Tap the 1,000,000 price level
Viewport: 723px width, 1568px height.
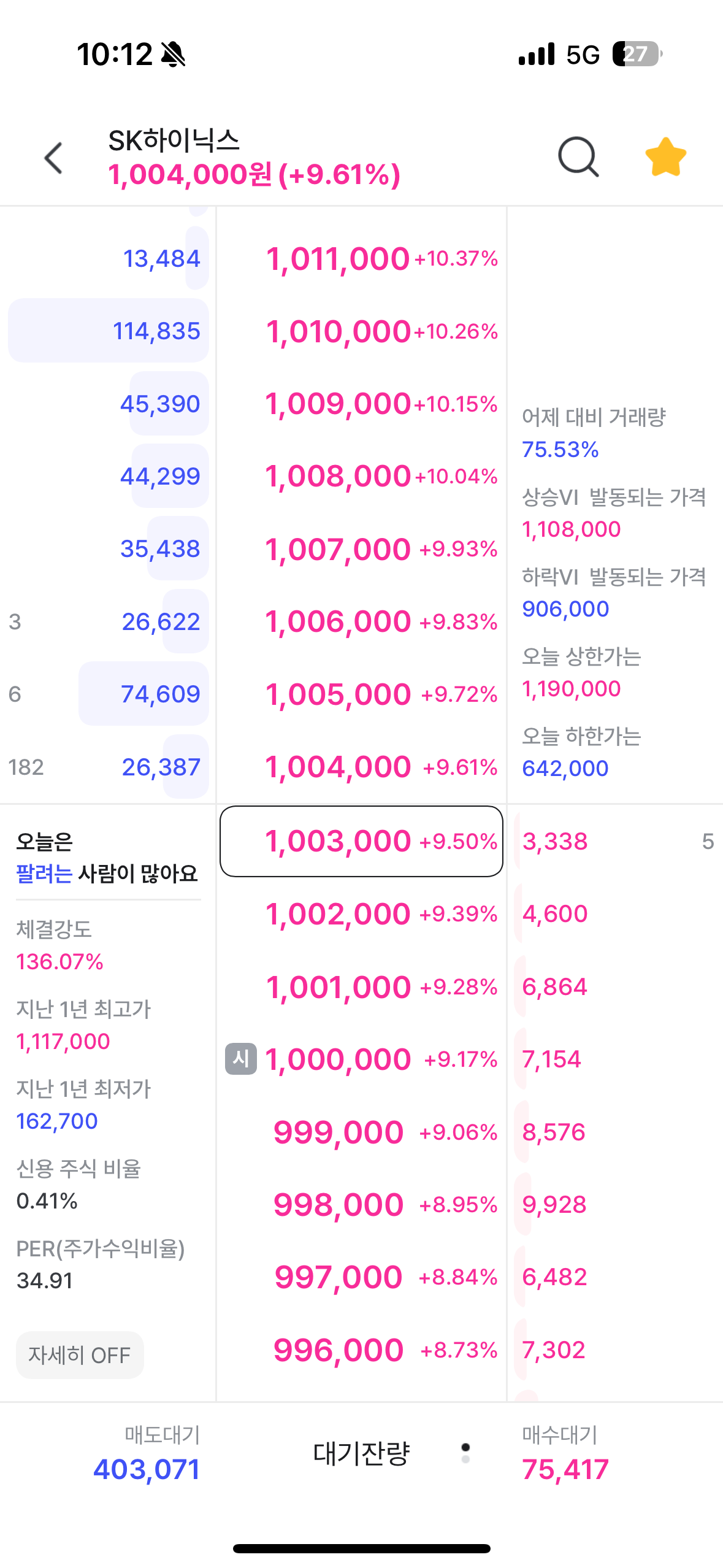pyautogui.click(x=338, y=1059)
